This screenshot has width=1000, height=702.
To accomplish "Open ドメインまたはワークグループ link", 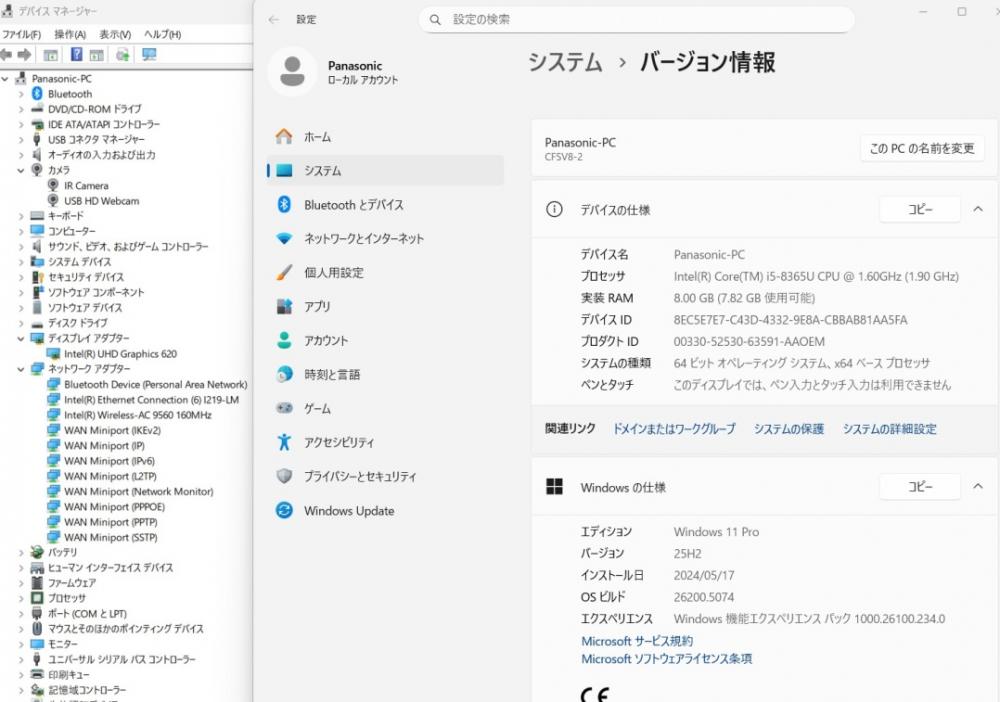I will point(674,429).
